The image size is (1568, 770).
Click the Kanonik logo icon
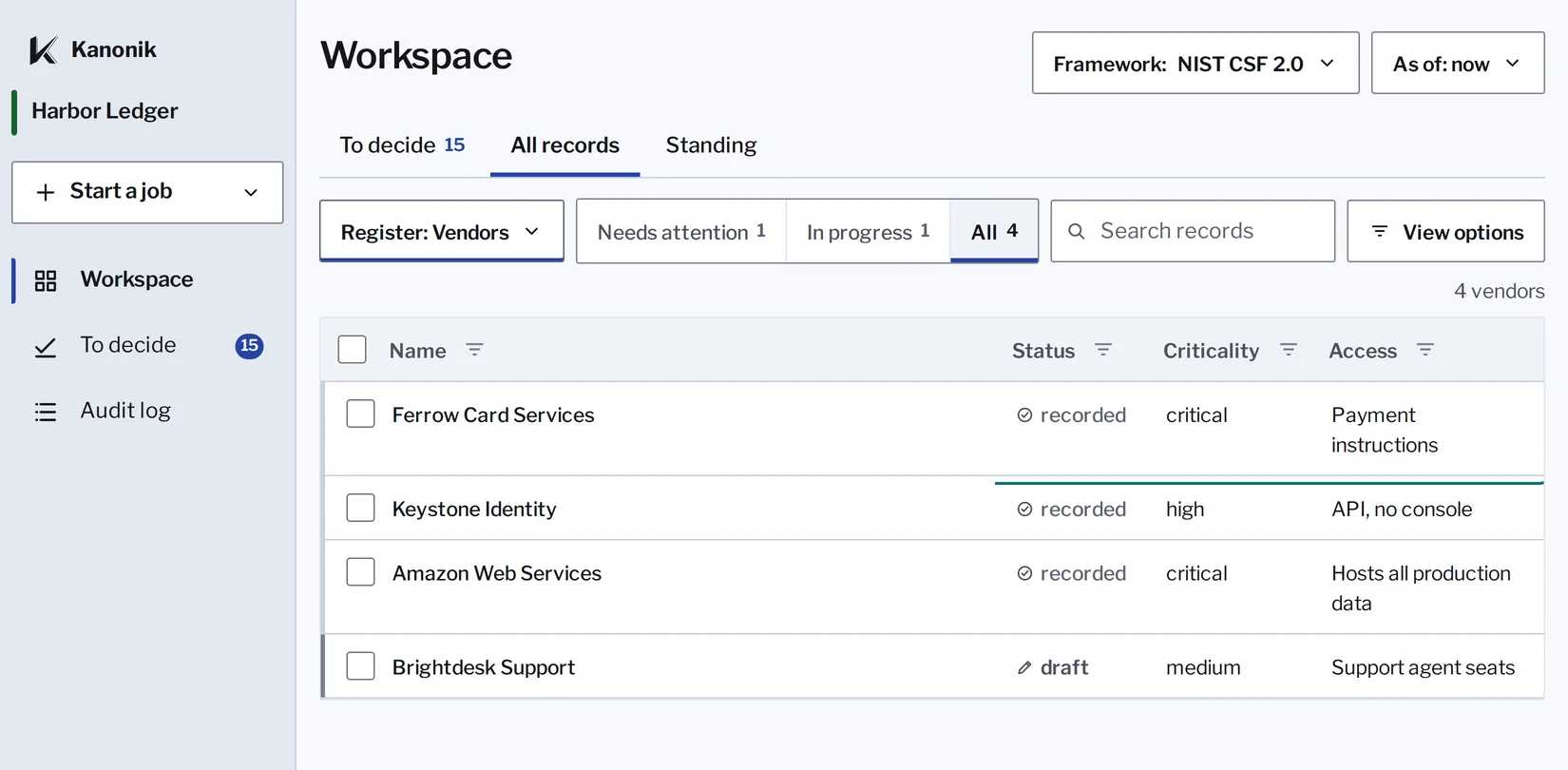pos(44,49)
